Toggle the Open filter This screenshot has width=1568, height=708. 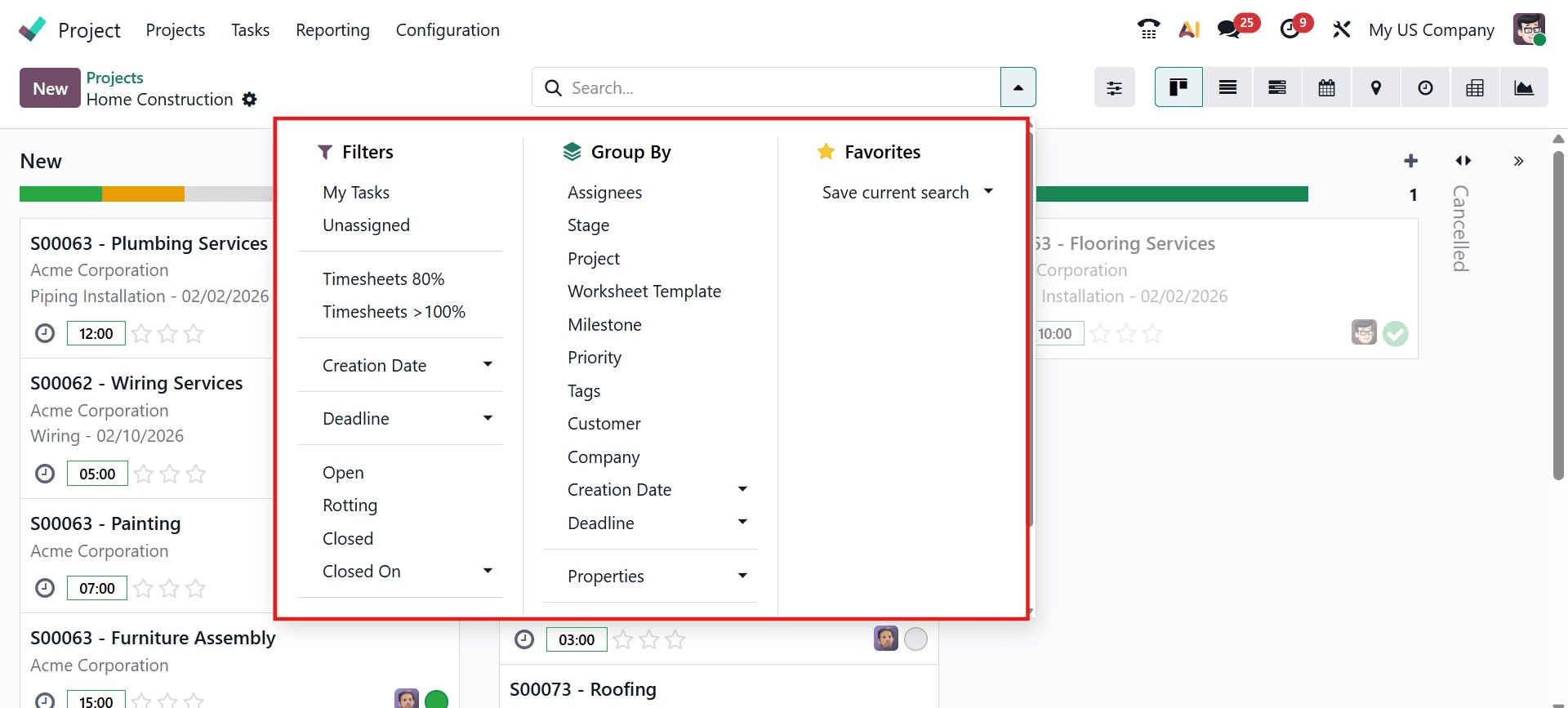[x=343, y=473]
